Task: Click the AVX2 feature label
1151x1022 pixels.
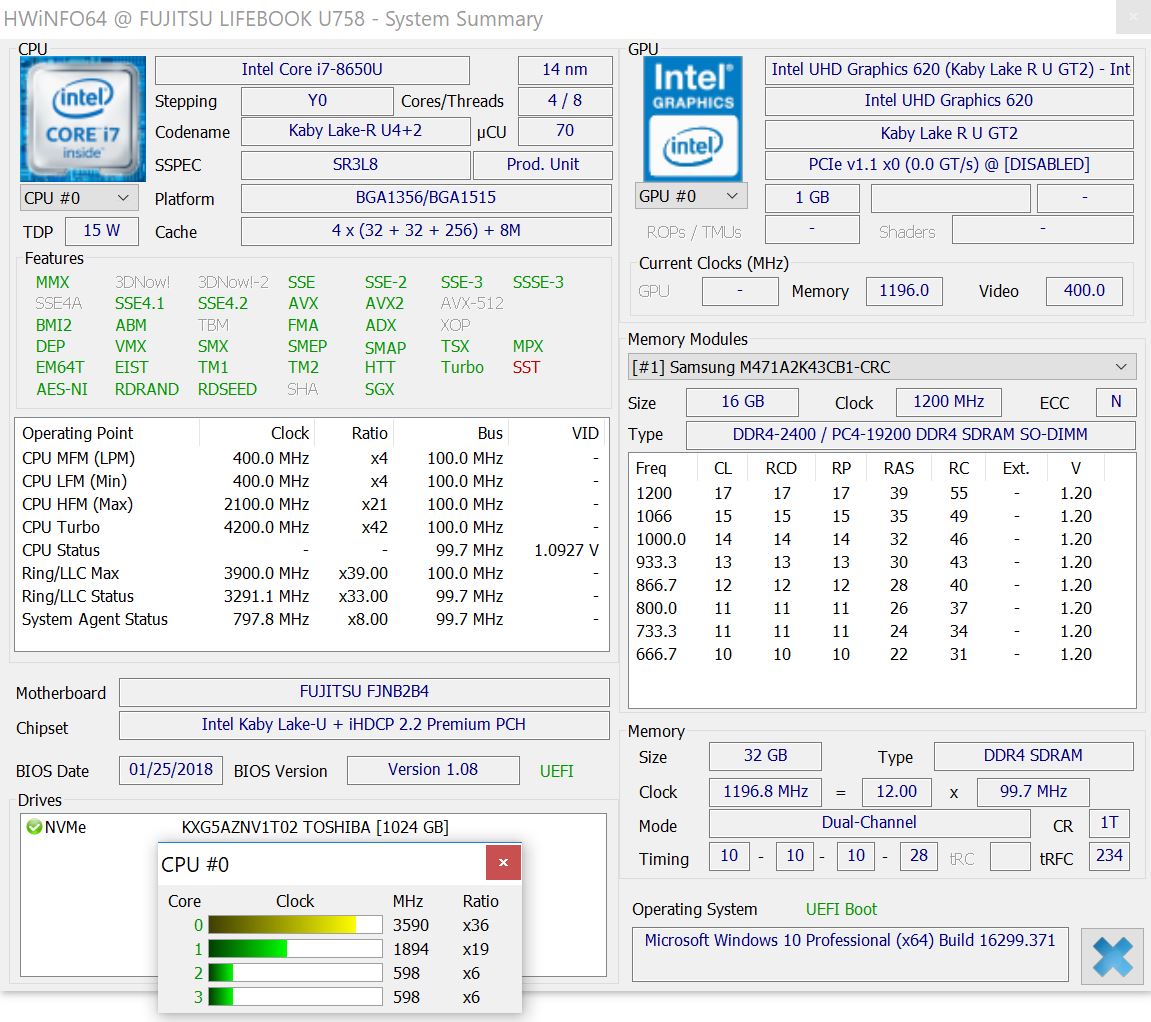Action: [x=385, y=303]
